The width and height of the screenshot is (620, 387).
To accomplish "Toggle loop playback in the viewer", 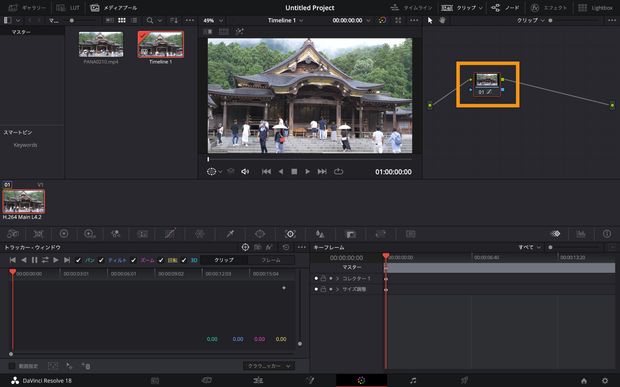I will [x=338, y=172].
